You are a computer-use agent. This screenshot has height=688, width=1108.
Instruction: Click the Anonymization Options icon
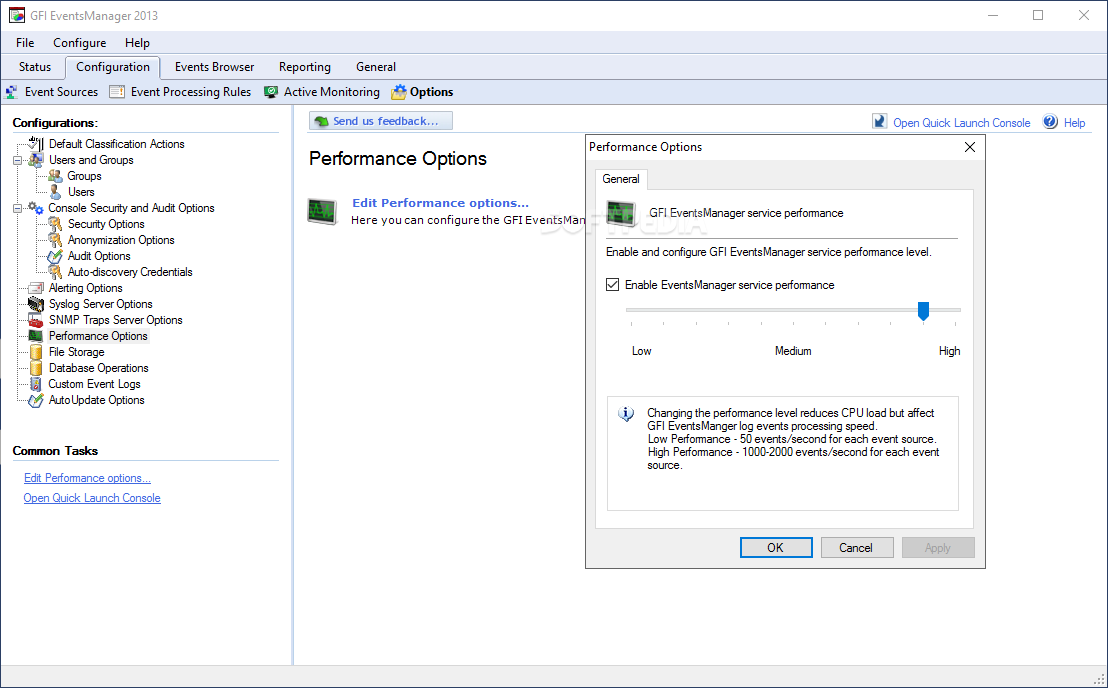coord(55,240)
